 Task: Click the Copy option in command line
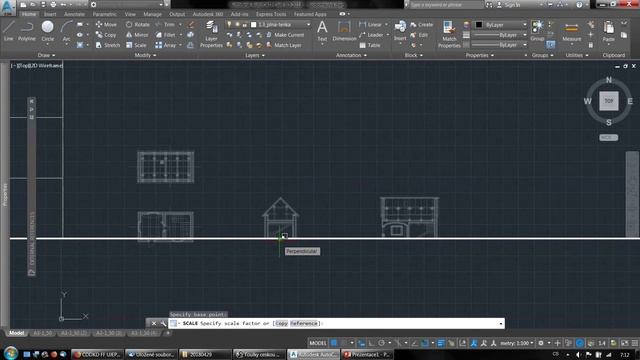[281, 323]
